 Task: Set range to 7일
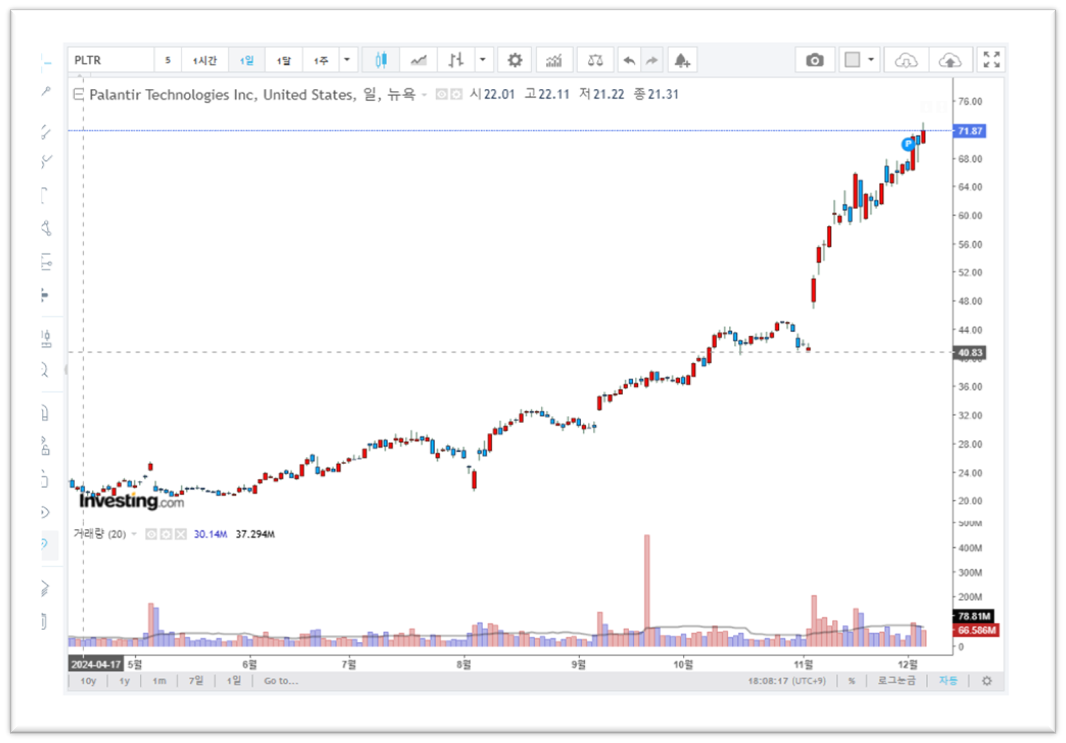(x=196, y=680)
